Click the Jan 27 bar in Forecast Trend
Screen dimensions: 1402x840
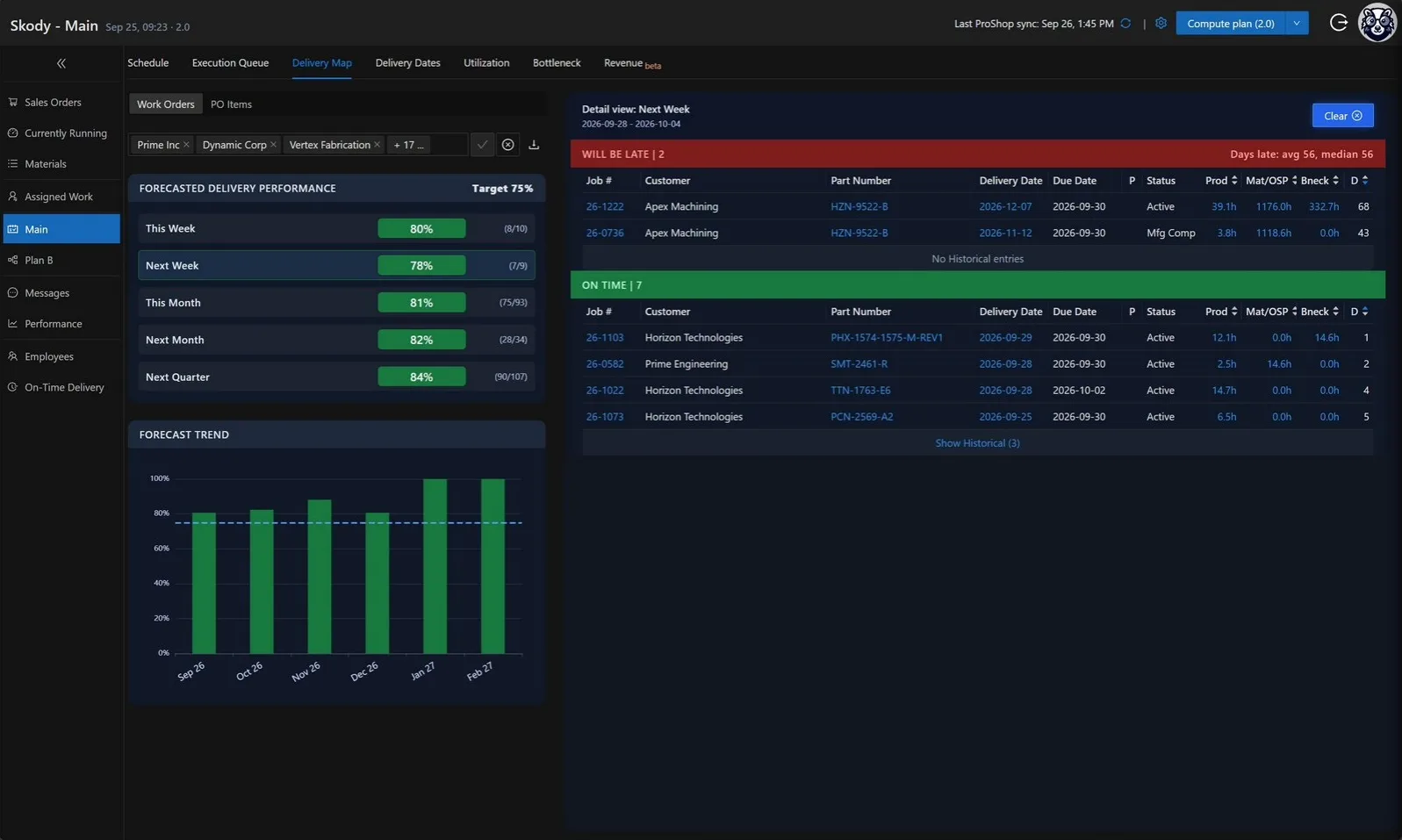(435, 566)
